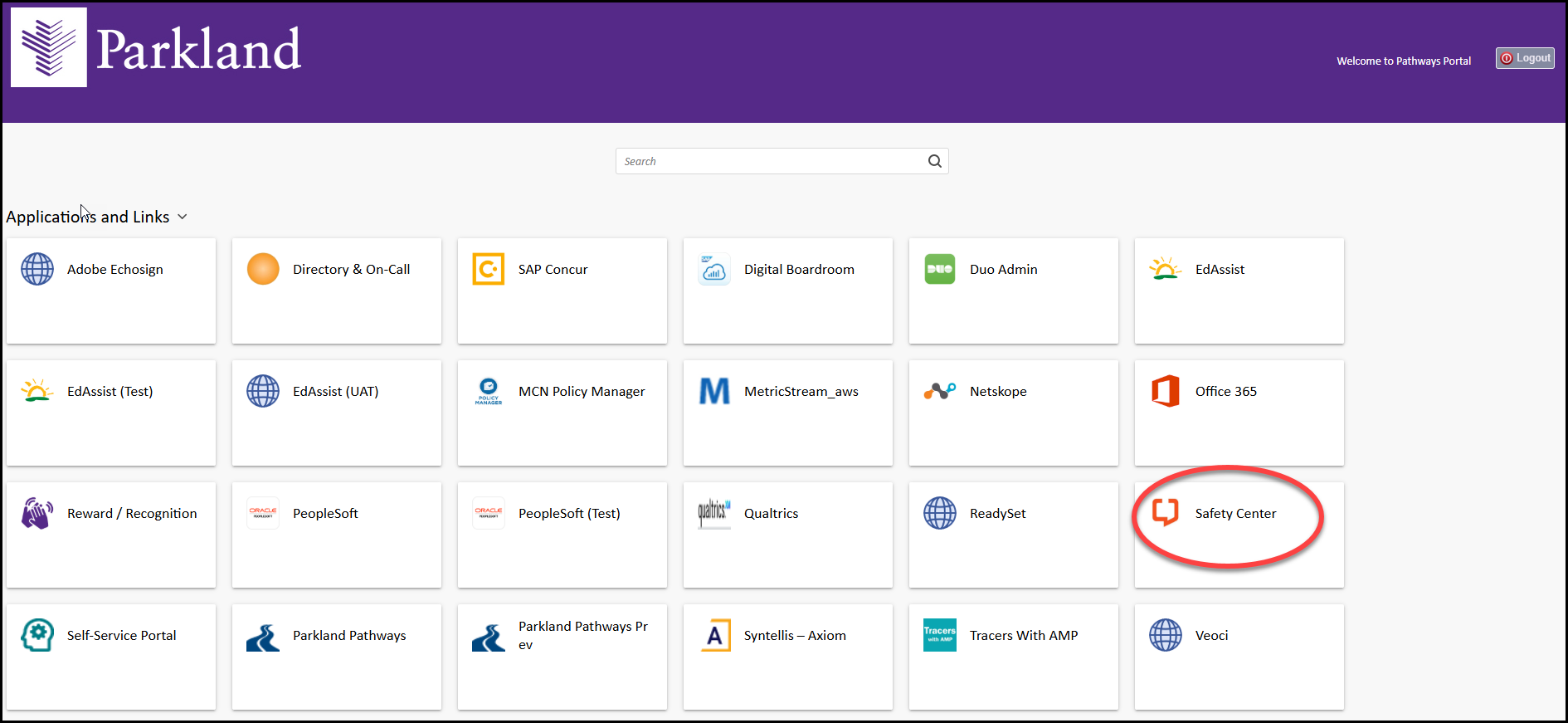Click the MCN Policy Manager icon
The height and width of the screenshot is (723, 1568).
[489, 391]
